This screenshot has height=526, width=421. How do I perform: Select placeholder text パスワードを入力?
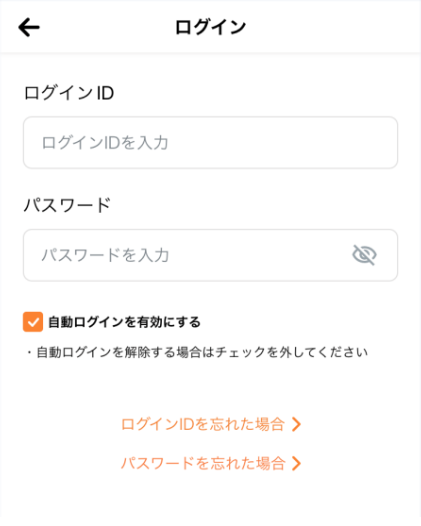pos(105,255)
